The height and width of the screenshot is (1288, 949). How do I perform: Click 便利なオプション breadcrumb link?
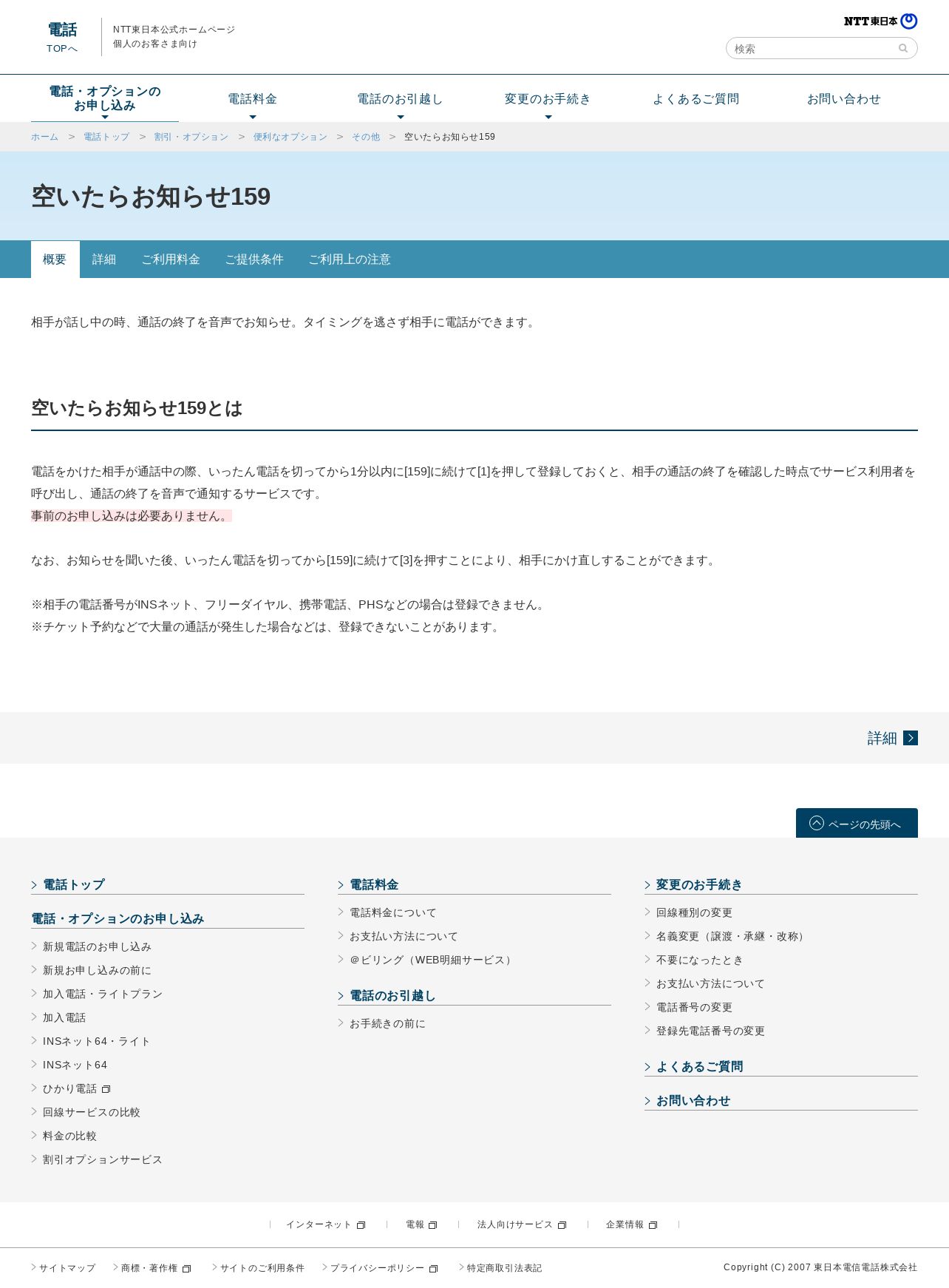290,137
